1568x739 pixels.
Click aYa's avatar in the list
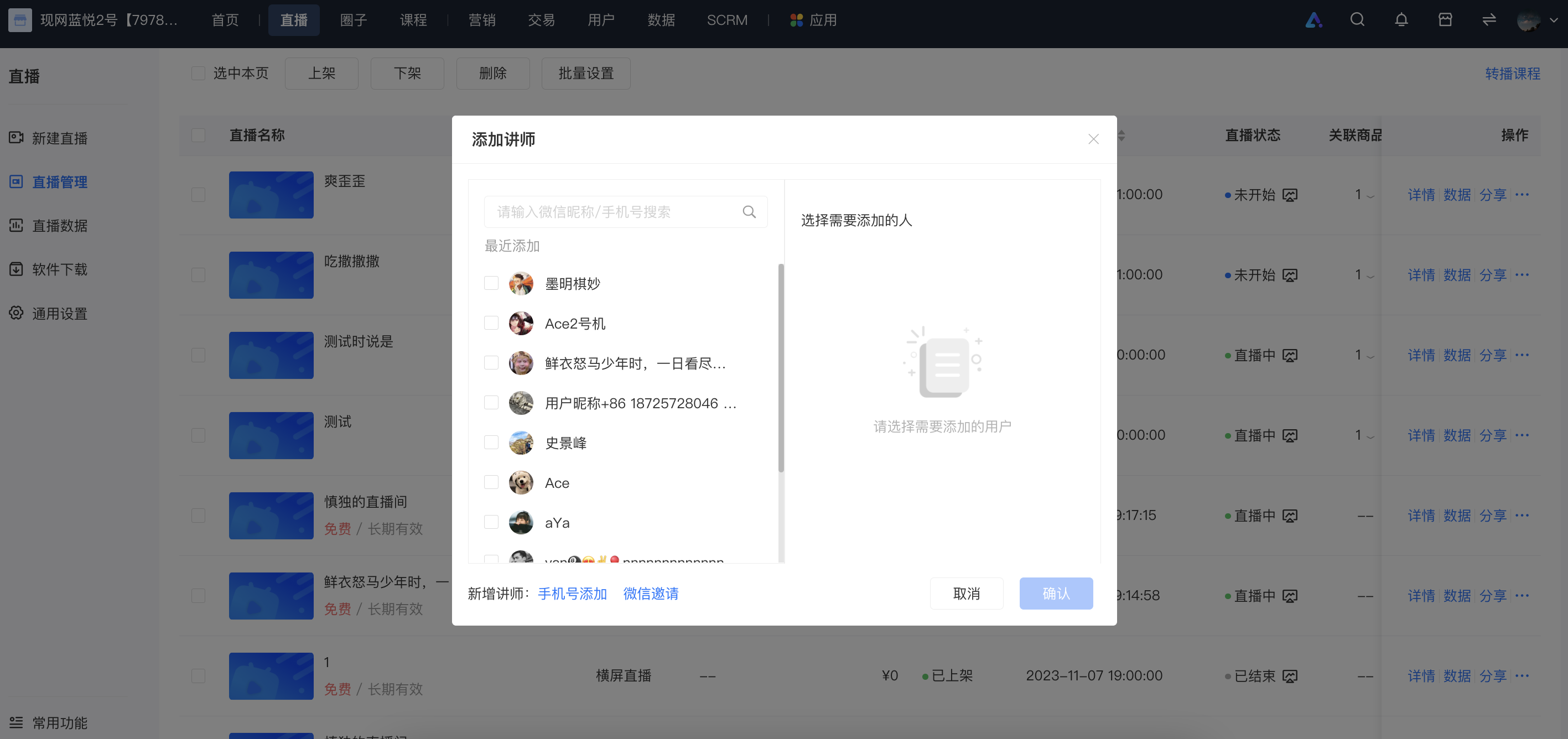coord(521,522)
